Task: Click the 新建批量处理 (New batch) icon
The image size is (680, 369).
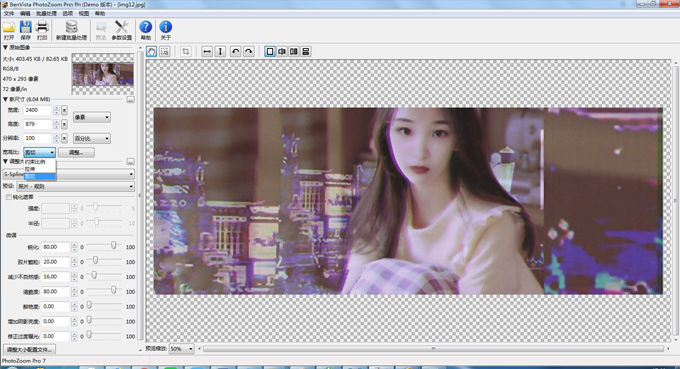Action: point(72,27)
